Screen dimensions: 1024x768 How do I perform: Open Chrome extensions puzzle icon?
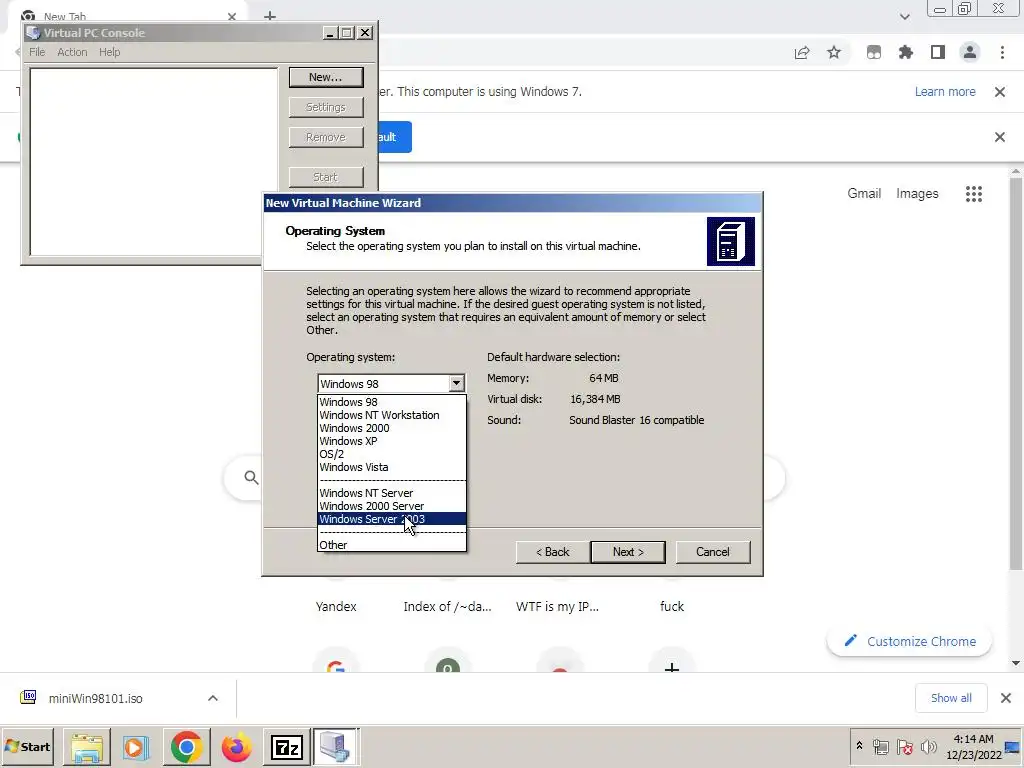[906, 53]
